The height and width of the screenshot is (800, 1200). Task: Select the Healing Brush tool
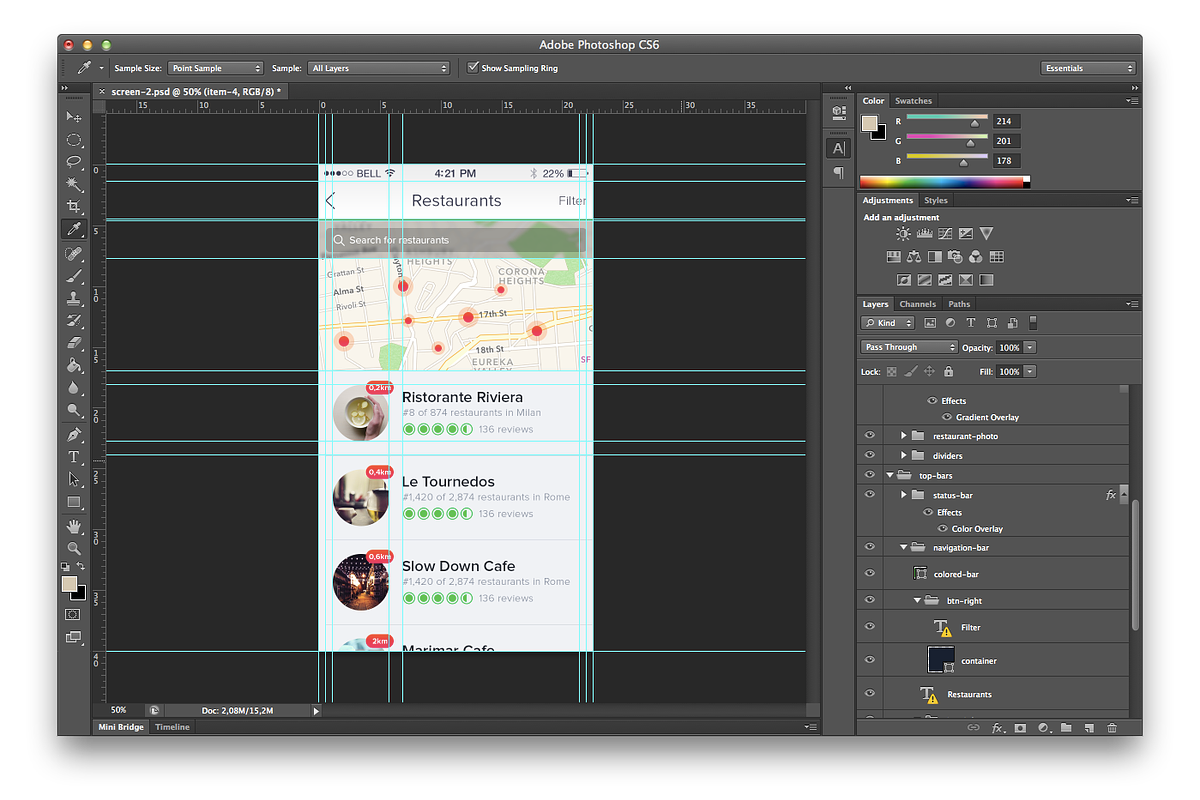point(73,254)
